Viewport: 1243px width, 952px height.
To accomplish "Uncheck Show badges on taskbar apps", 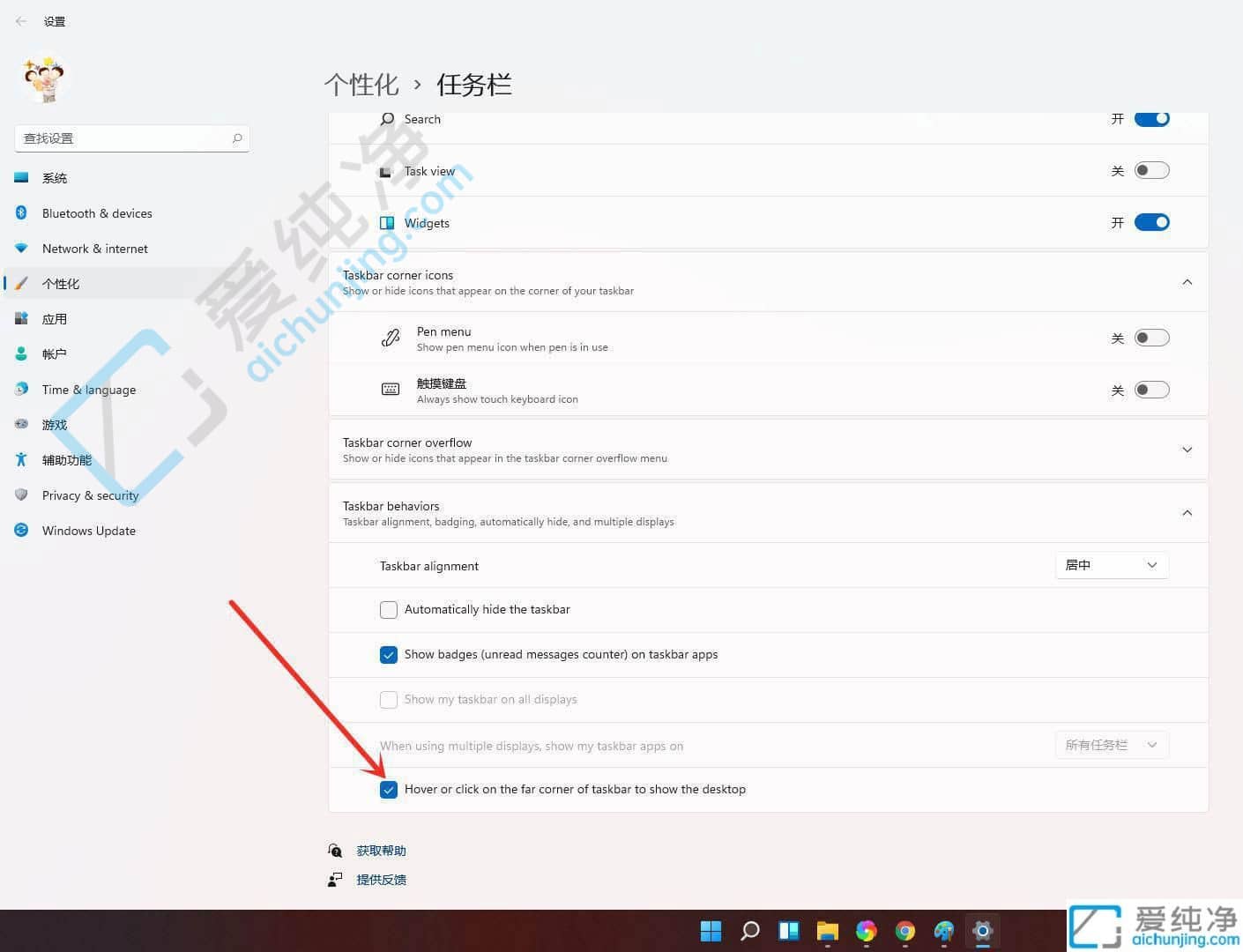I will [x=389, y=655].
